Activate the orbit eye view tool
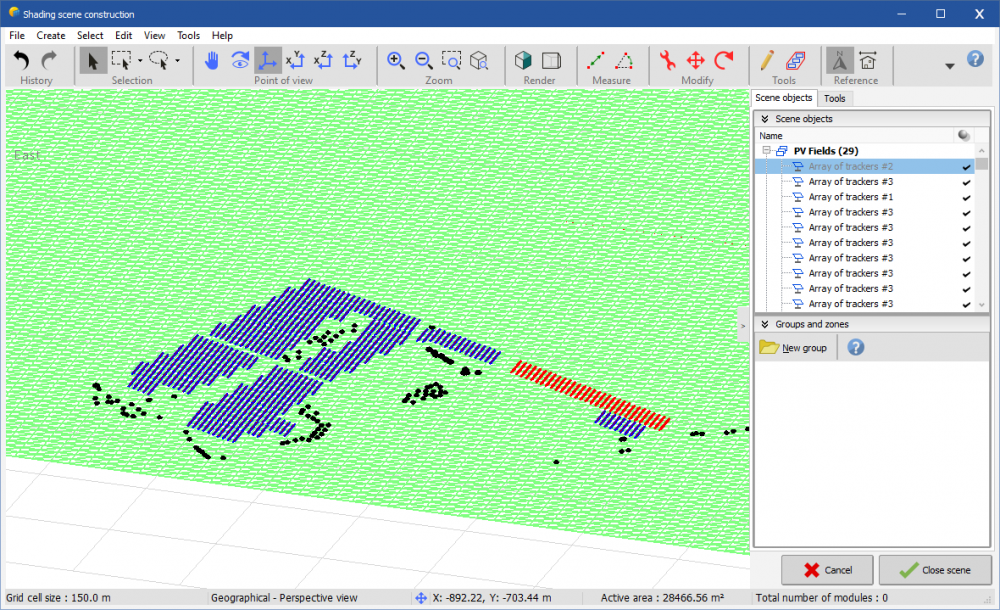The width and height of the screenshot is (1000, 610). click(240, 61)
